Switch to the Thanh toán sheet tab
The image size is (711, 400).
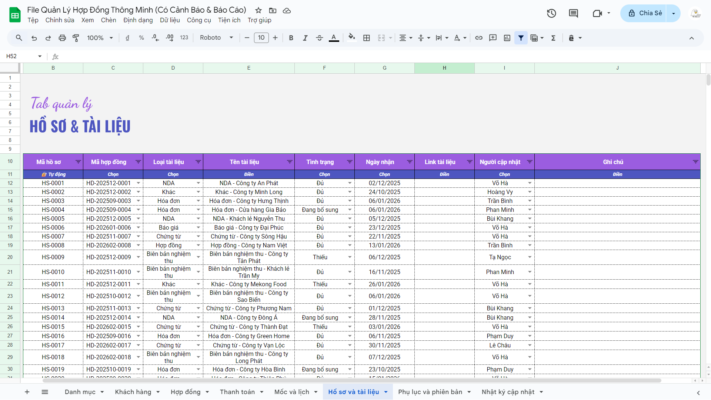click(x=238, y=392)
